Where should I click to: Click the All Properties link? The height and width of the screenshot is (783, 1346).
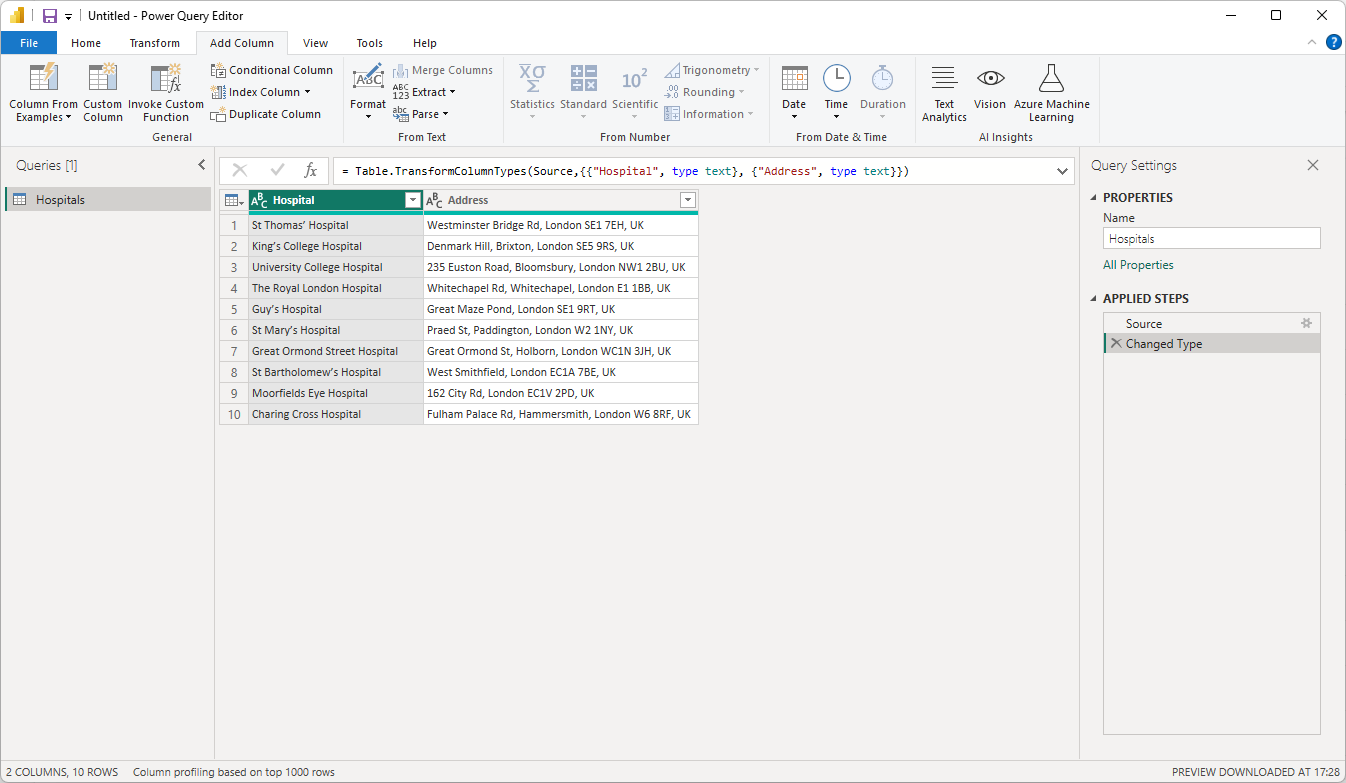1138,265
